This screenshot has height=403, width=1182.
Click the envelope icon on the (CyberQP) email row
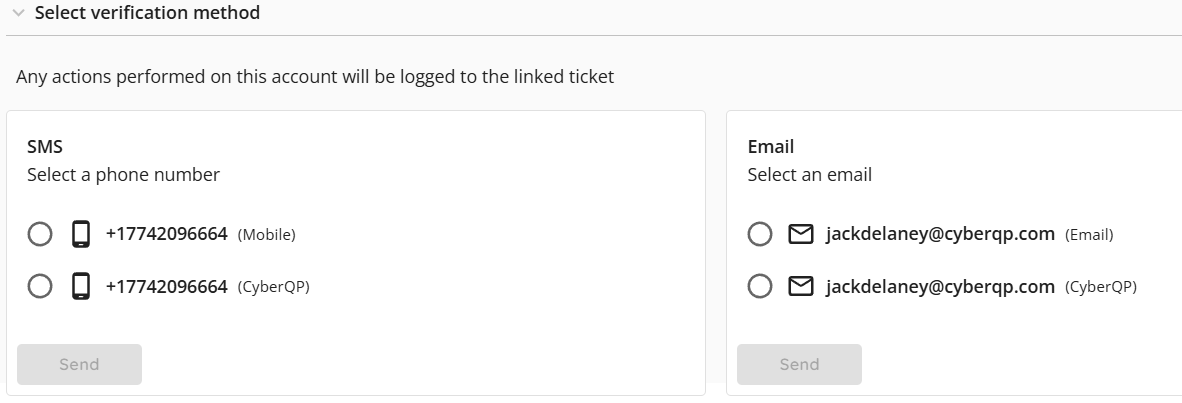801,286
